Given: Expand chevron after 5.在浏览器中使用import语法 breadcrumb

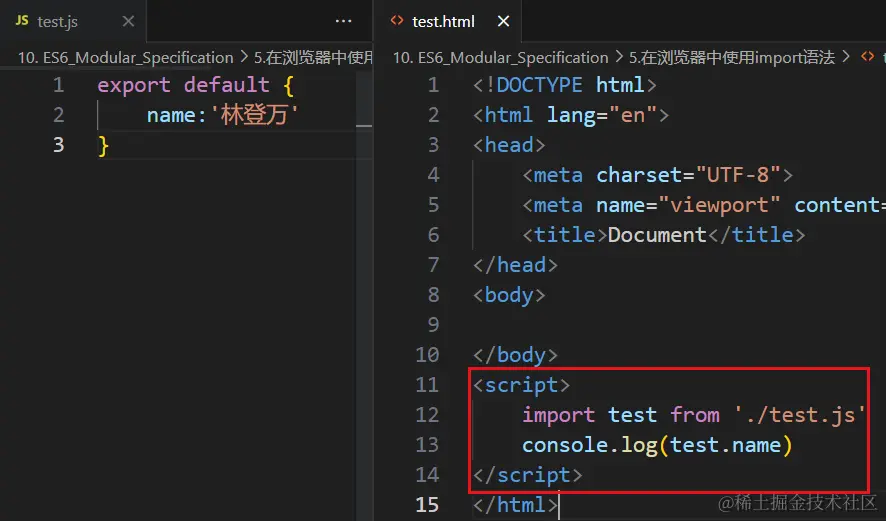Looking at the screenshot, I should click(x=846, y=57).
